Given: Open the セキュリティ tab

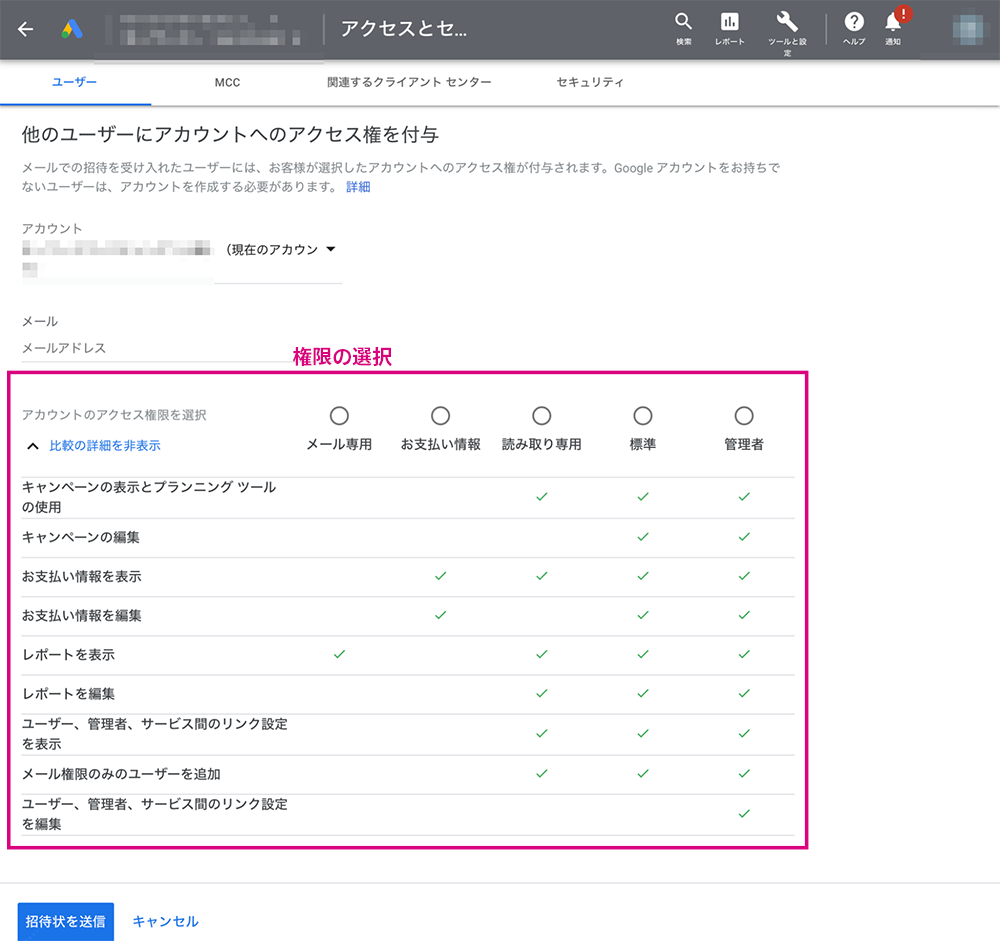Looking at the screenshot, I should click(x=590, y=82).
